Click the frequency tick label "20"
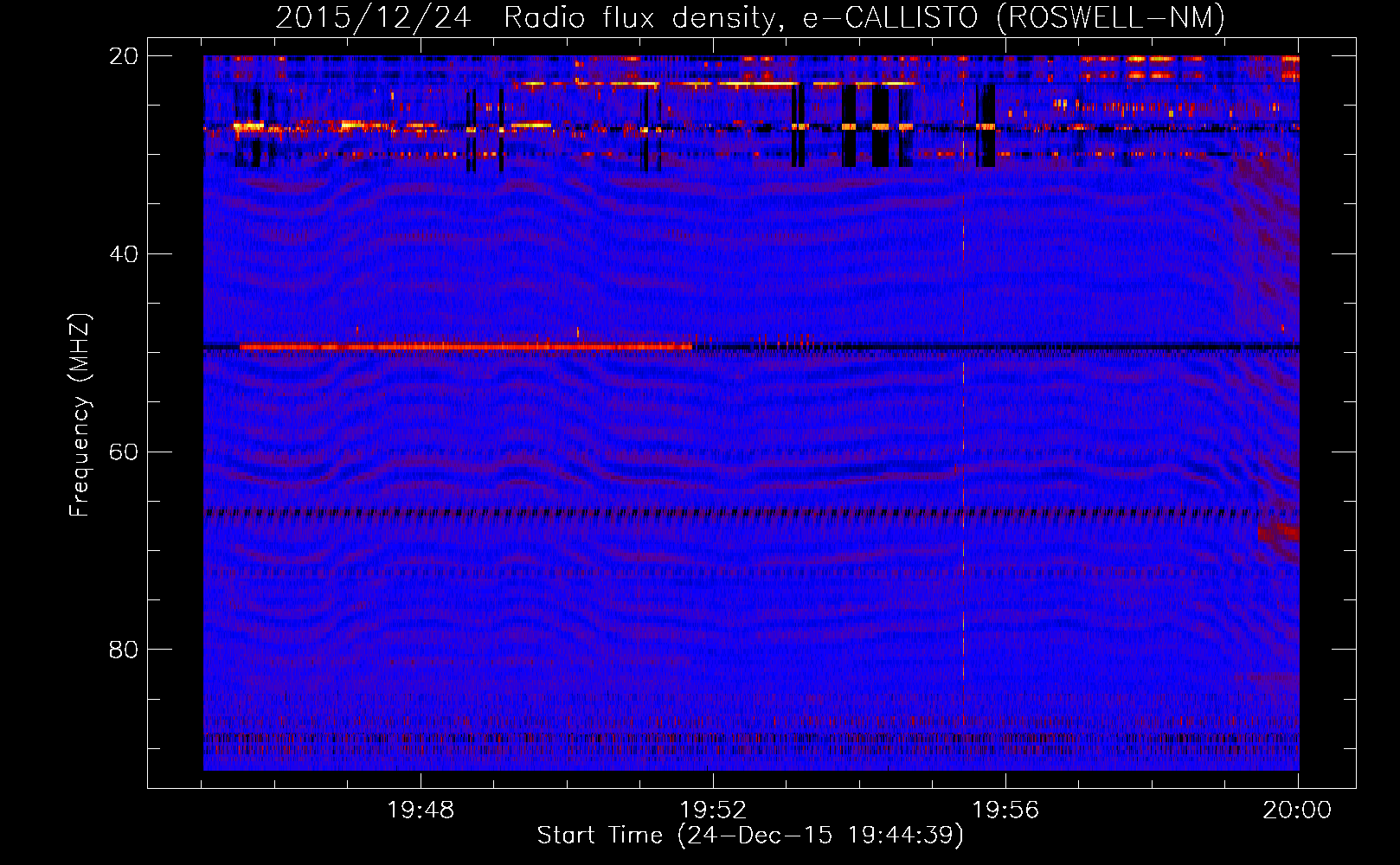Image resolution: width=1400 pixels, height=865 pixels. point(124,56)
